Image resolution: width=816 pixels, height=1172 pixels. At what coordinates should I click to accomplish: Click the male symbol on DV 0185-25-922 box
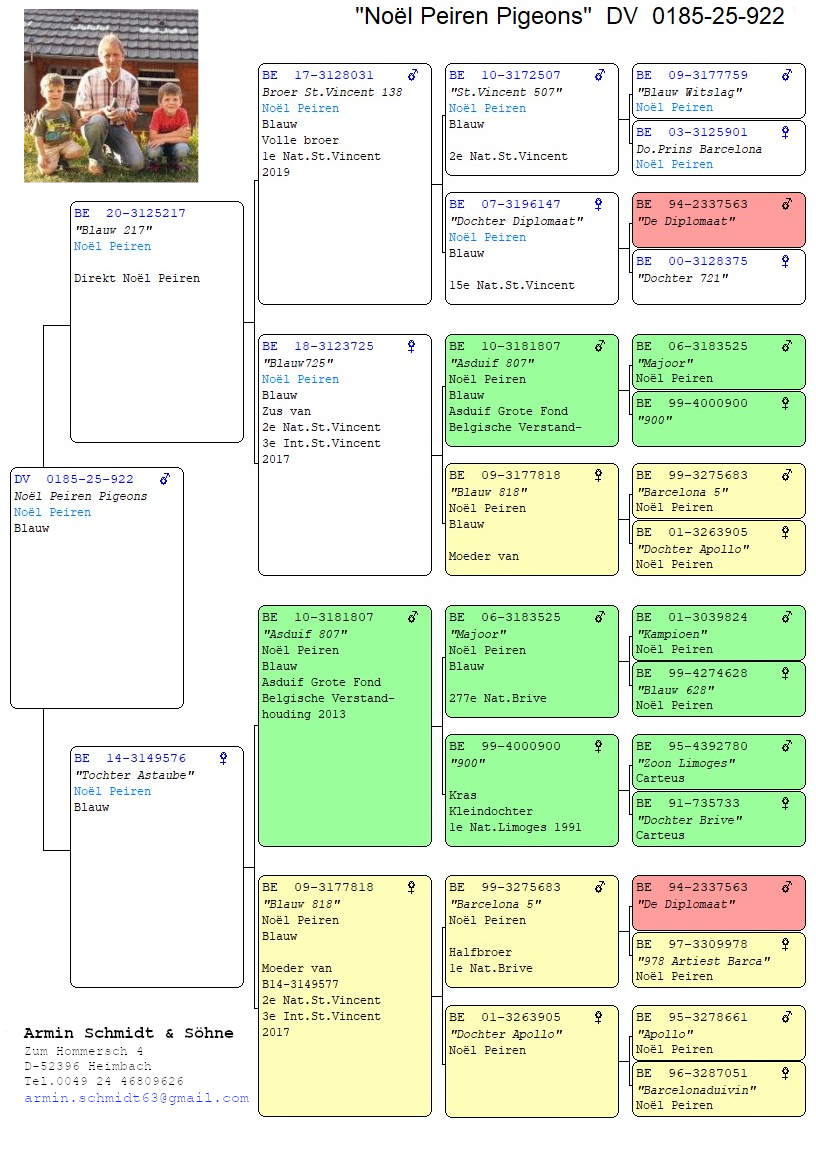pos(165,479)
